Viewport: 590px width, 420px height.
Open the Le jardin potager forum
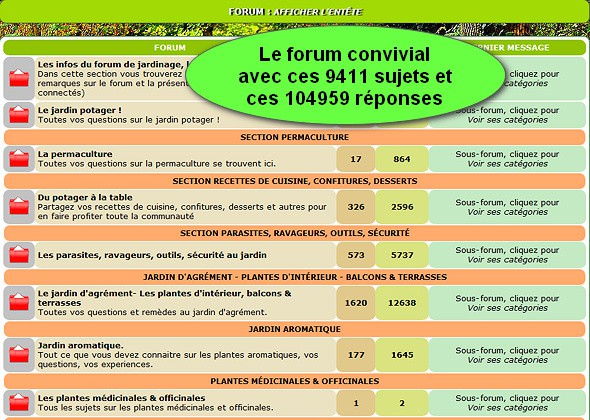pyautogui.click(x=79, y=110)
